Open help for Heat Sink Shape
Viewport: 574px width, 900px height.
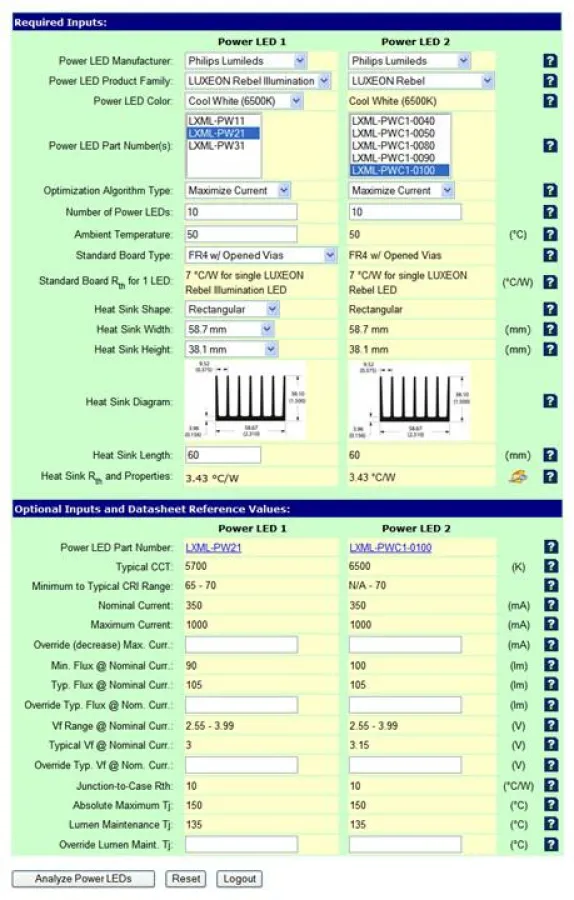550,309
